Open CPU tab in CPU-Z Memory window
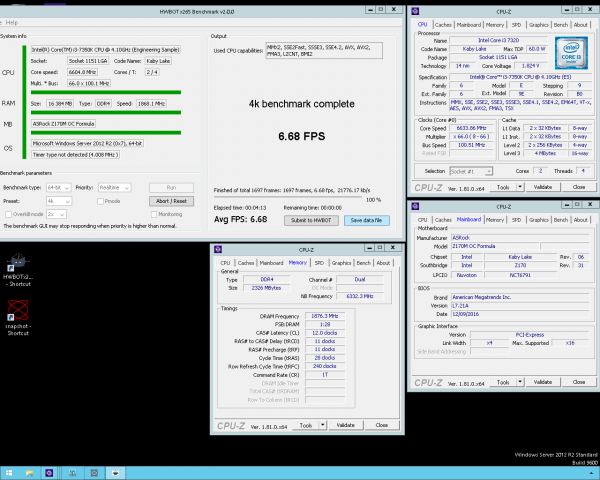600x480 pixels. point(225,263)
